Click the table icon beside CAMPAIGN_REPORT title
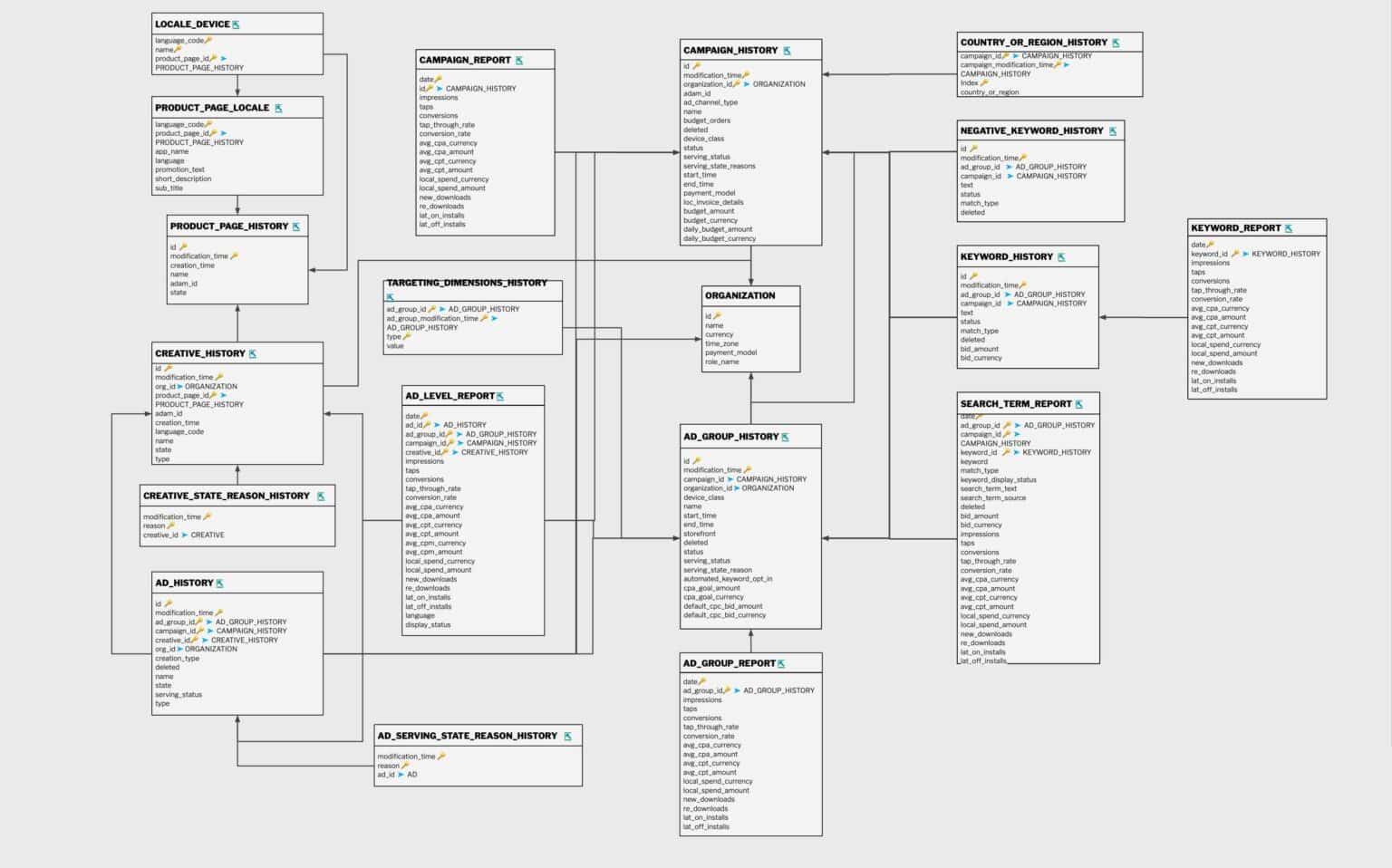Screen dimensions: 1392x868 [x=519, y=58]
